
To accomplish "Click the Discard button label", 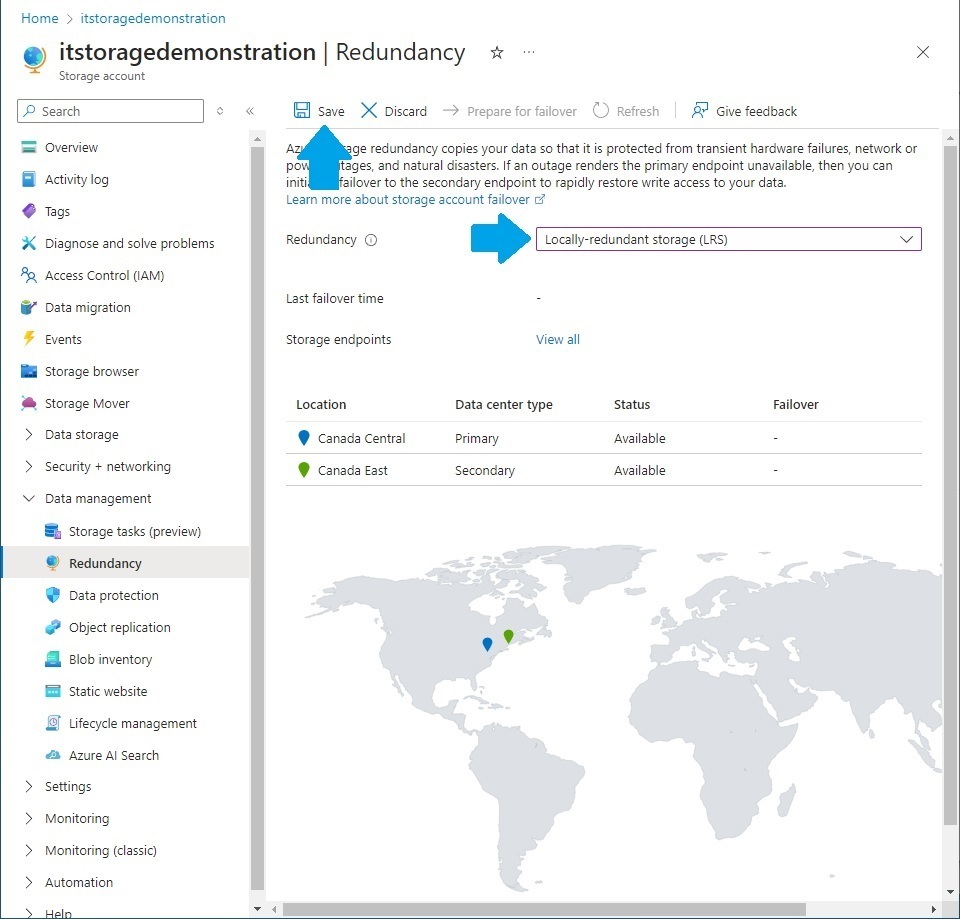I will (x=405, y=111).
